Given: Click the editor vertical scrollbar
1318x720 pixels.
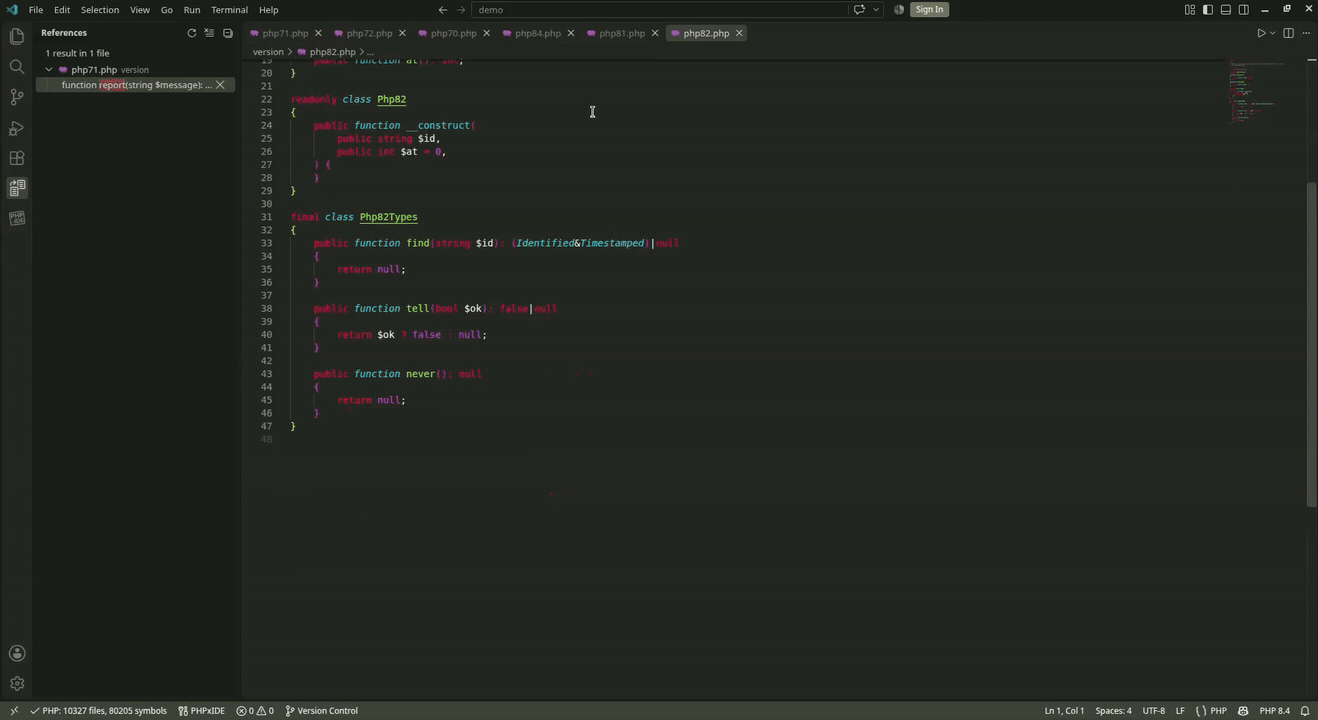Looking at the screenshot, I should click(1312, 345).
